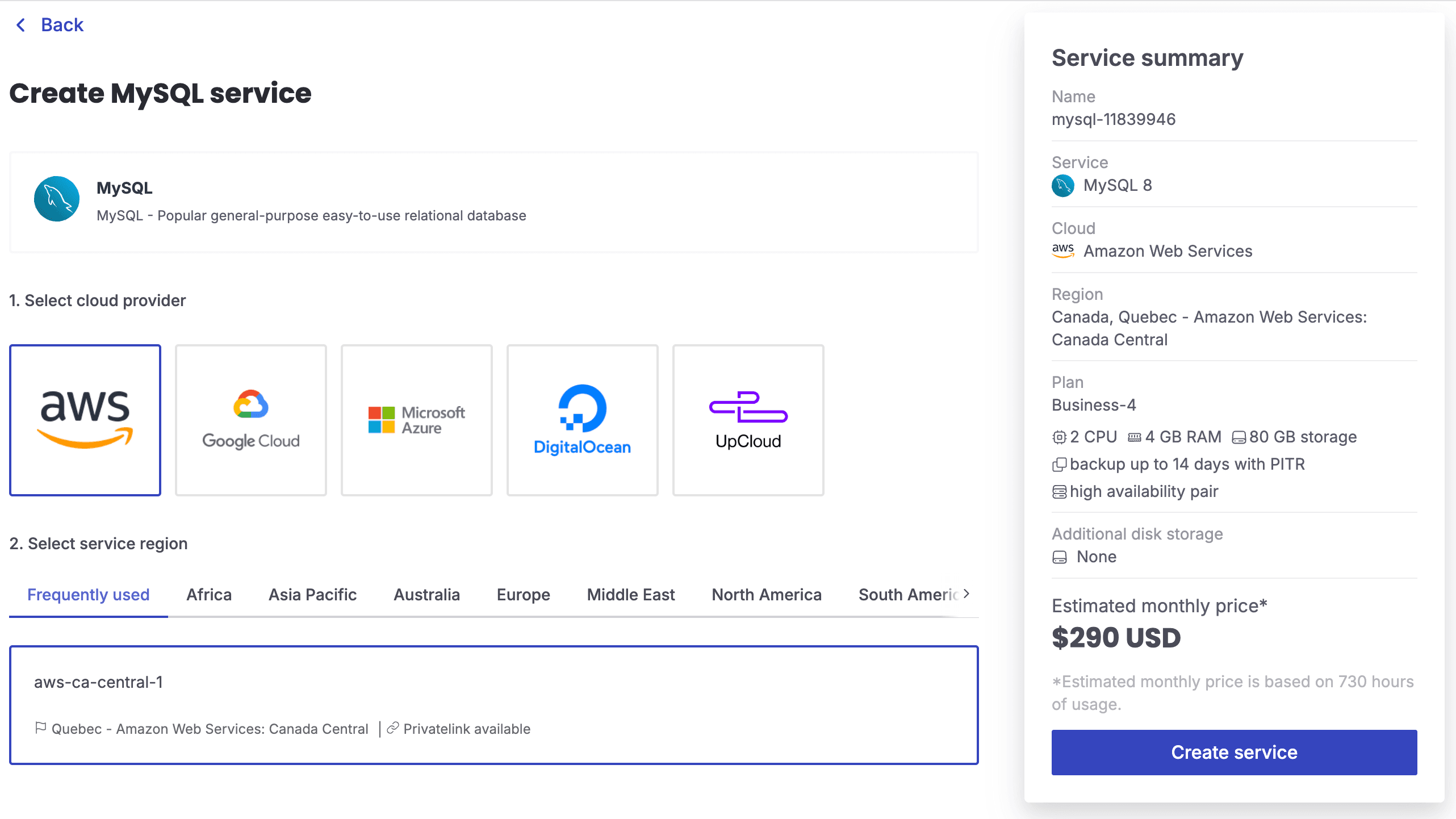
Task: Switch to the Africa region tab
Action: point(209,595)
